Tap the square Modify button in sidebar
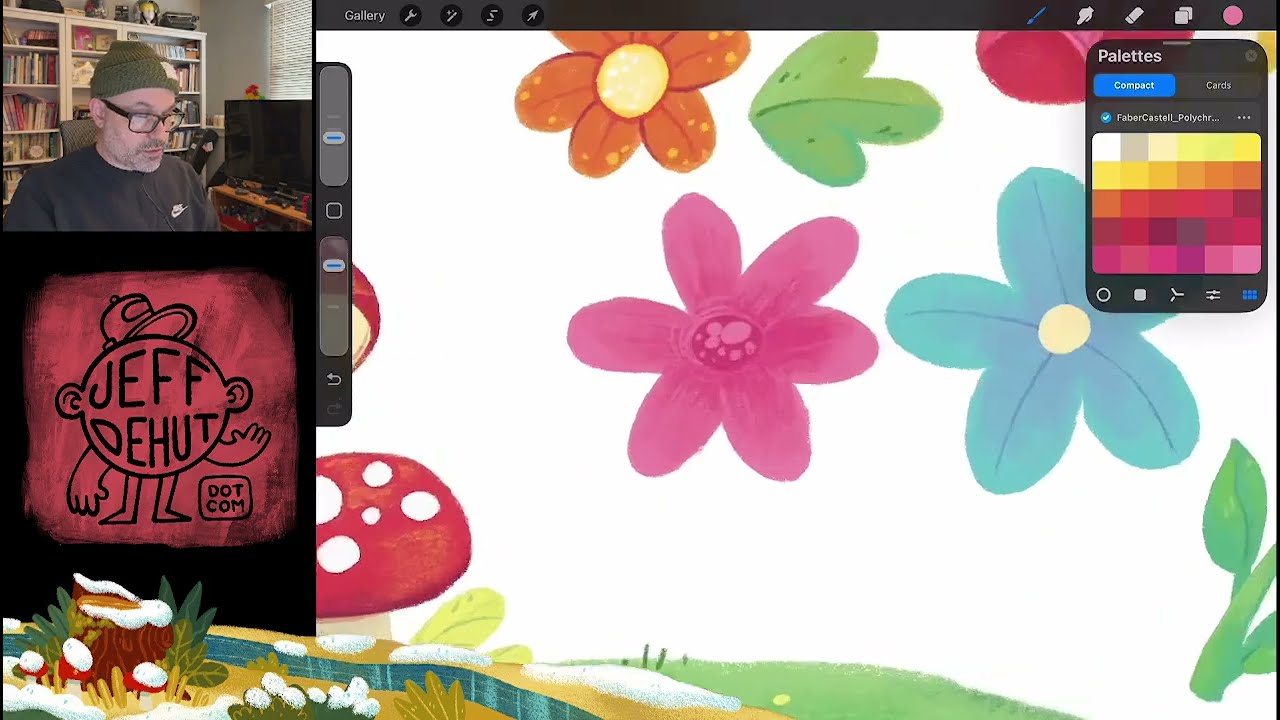The height and width of the screenshot is (720, 1280). [334, 211]
